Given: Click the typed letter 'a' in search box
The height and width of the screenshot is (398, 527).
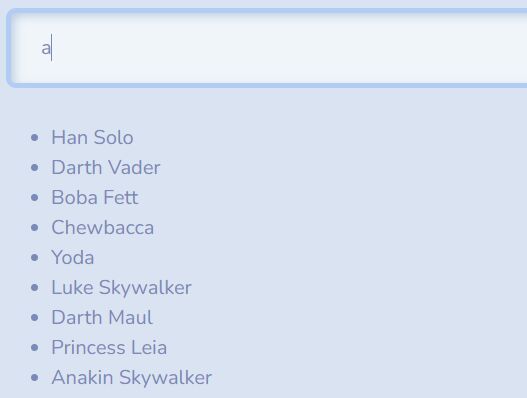Looking at the screenshot, I should (x=46, y=48).
